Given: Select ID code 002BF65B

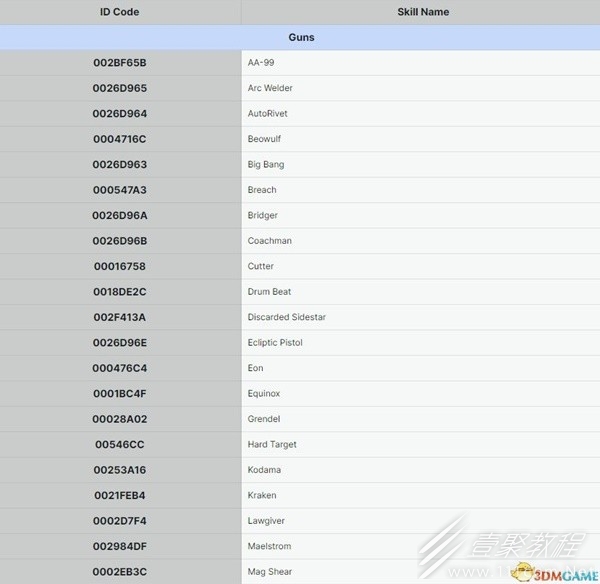Looking at the screenshot, I should [x=120, y=63].
